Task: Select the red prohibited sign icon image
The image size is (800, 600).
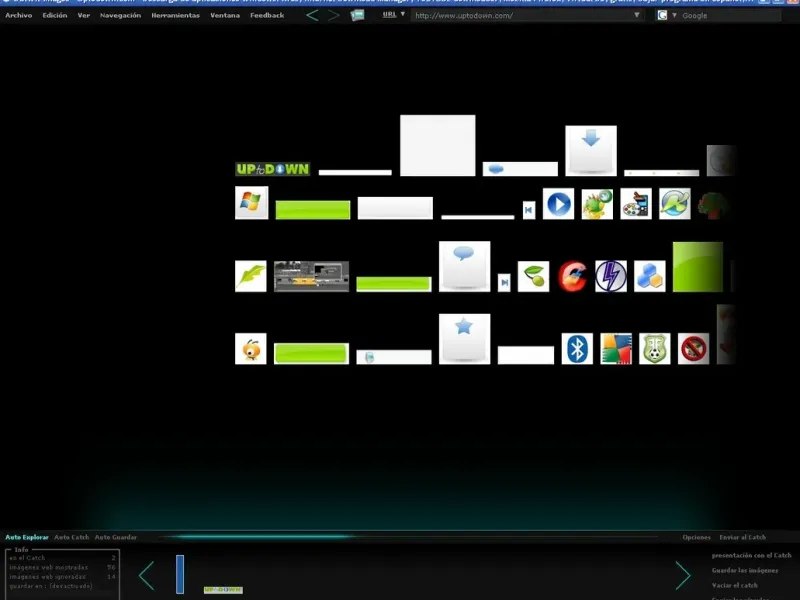Action: pyautogui.click(x=693, y=348)
